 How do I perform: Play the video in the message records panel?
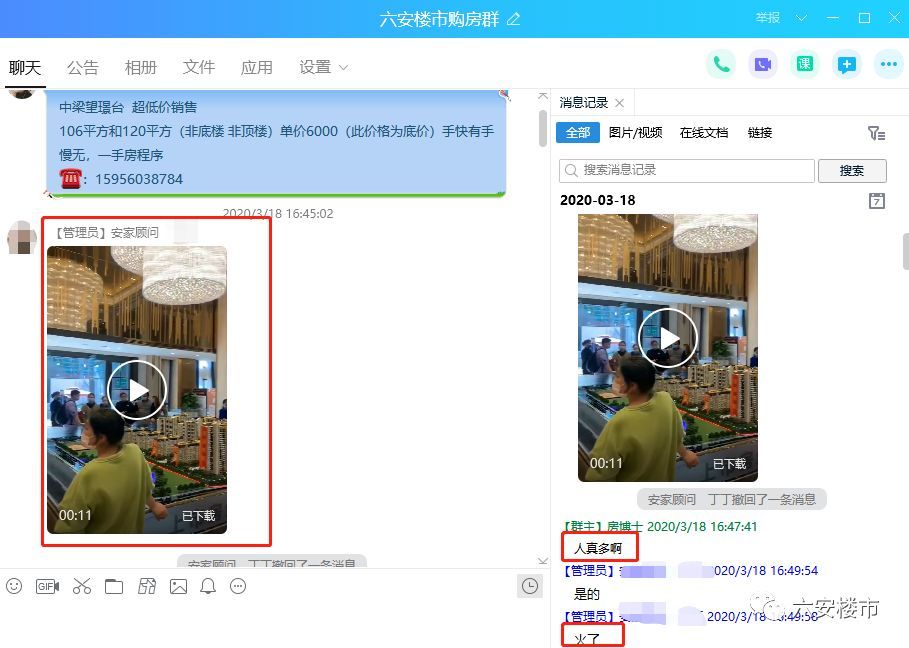point(668,338)
